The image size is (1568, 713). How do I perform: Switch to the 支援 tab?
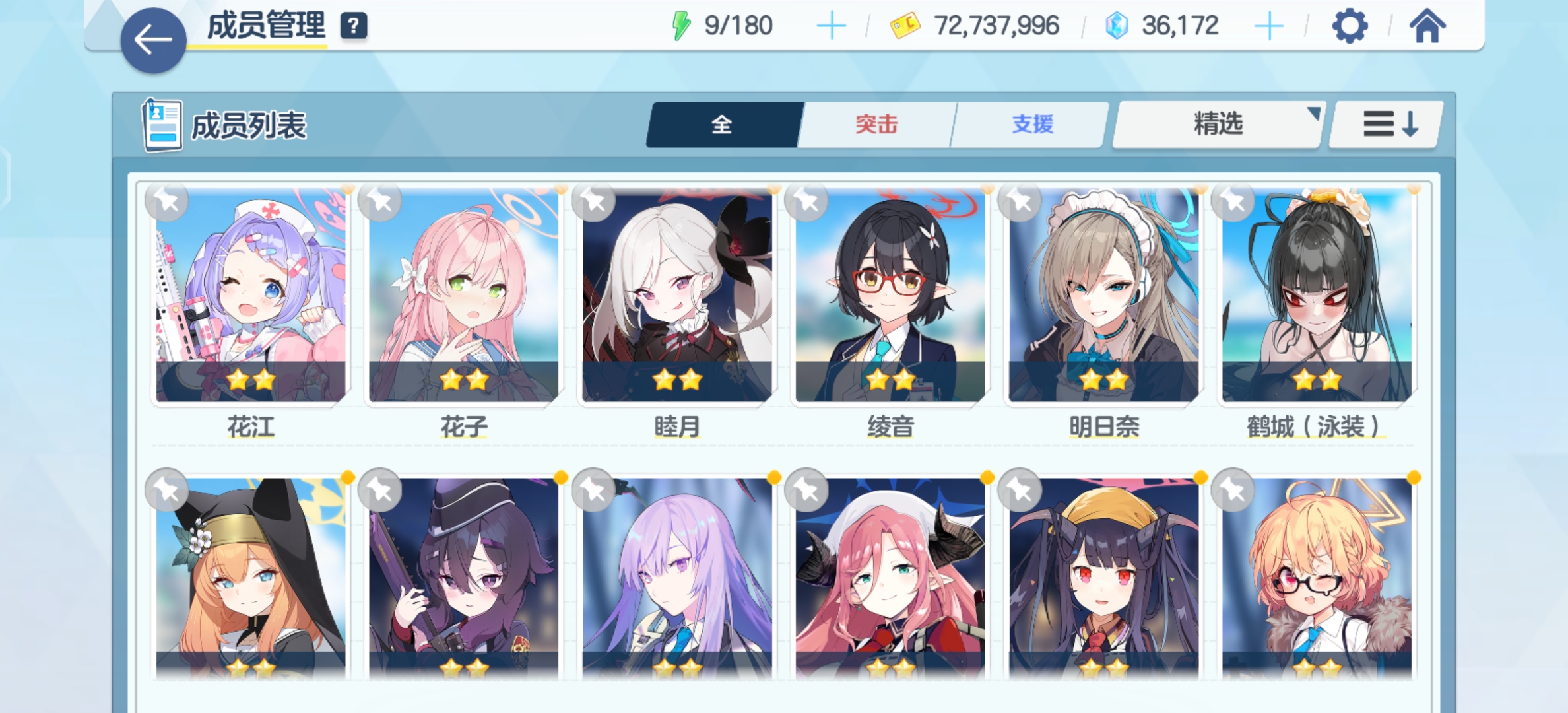[1031, 124]
